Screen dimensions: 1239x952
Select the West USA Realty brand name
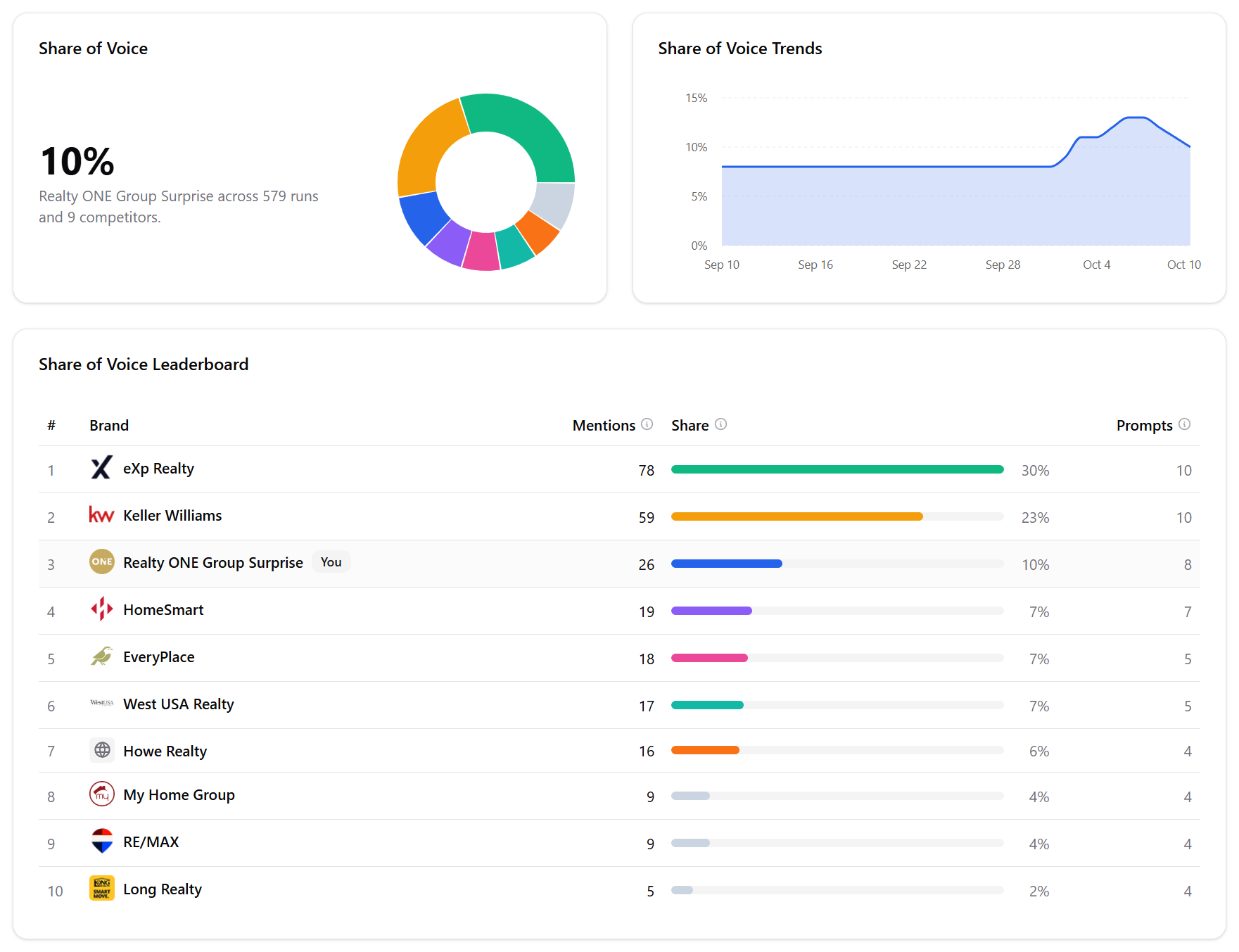(179, 704)
